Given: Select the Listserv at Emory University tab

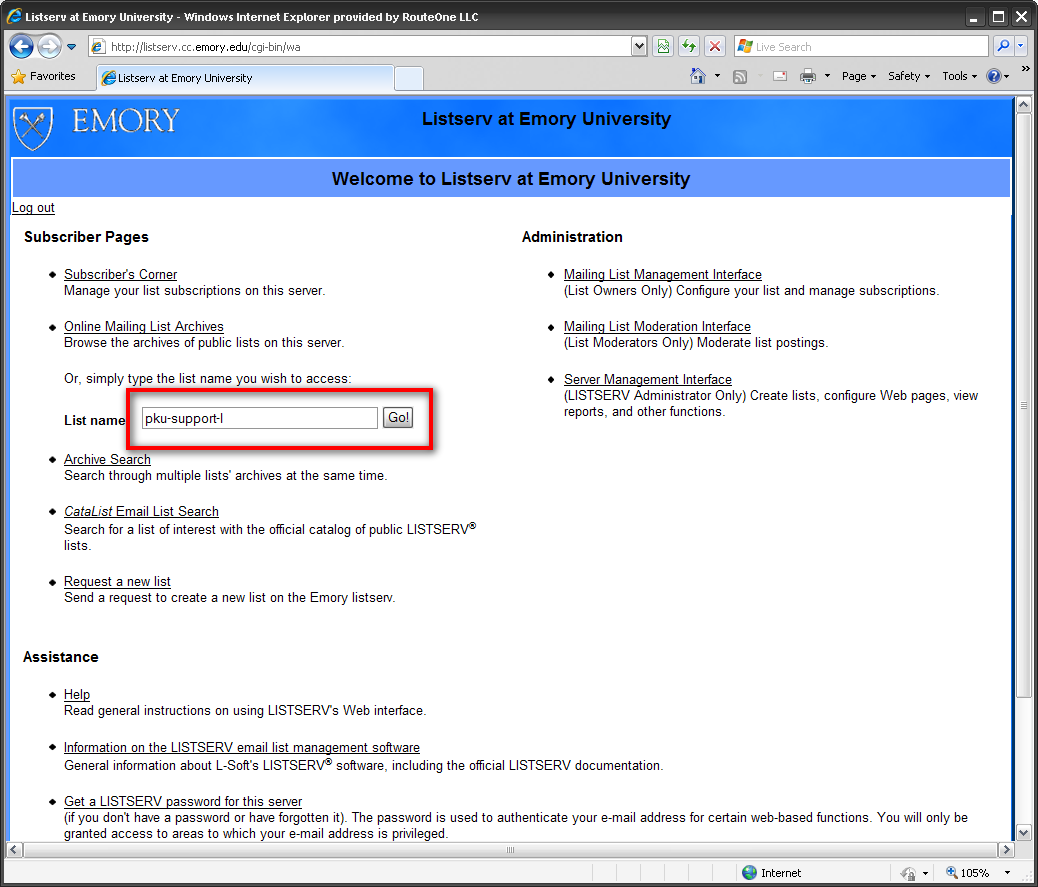Looking at the screenshot, I should click(x=245, y=77).
